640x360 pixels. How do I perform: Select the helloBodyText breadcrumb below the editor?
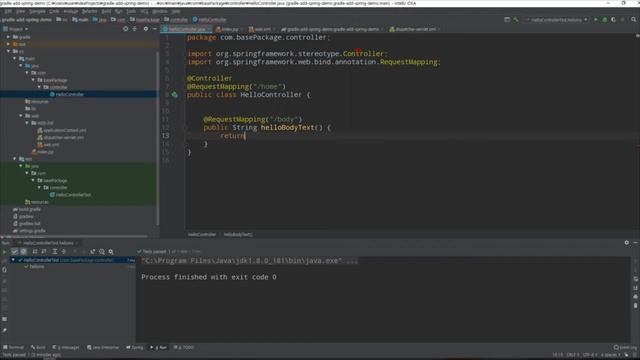coord(238,234)
